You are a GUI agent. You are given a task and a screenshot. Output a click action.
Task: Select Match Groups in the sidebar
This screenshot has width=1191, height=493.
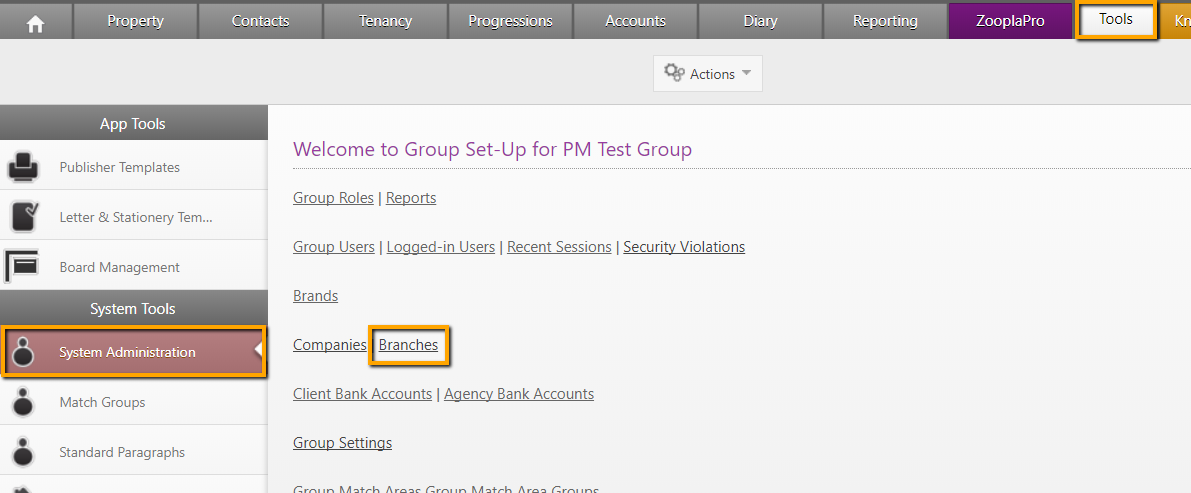[x=102, y=402]
